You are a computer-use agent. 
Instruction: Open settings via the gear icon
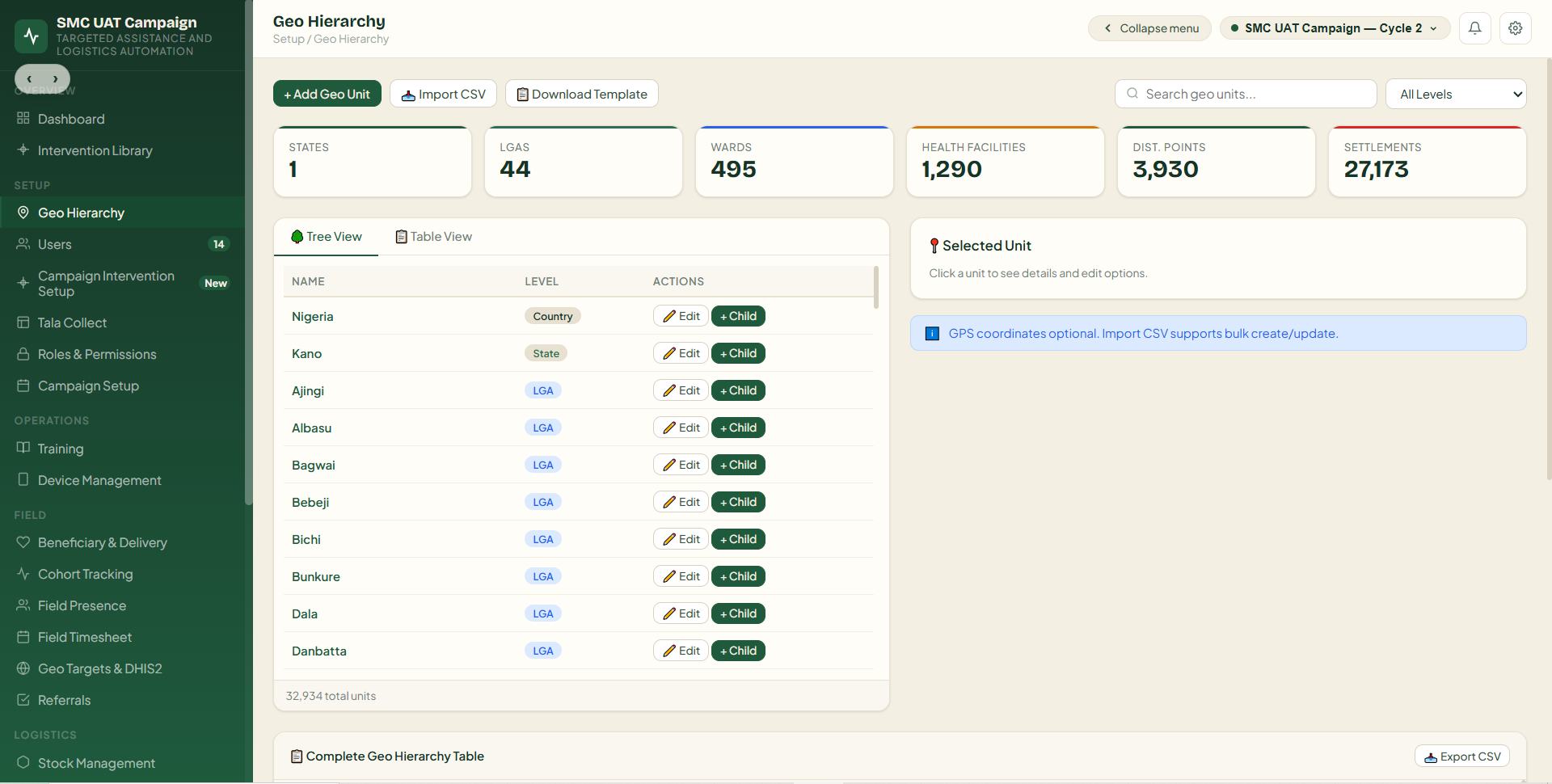(1515, 28)
